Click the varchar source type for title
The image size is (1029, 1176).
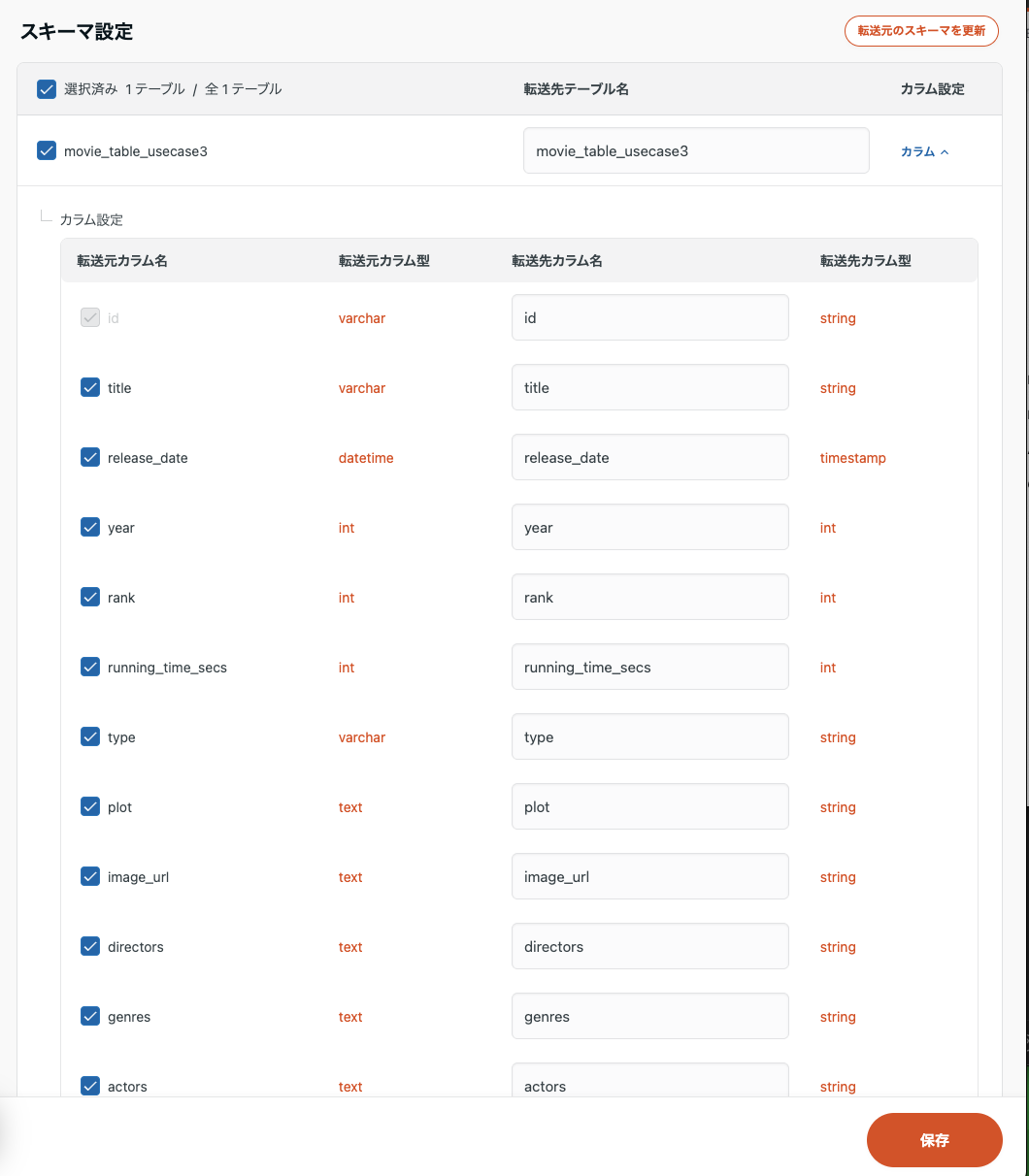[362, 388]
